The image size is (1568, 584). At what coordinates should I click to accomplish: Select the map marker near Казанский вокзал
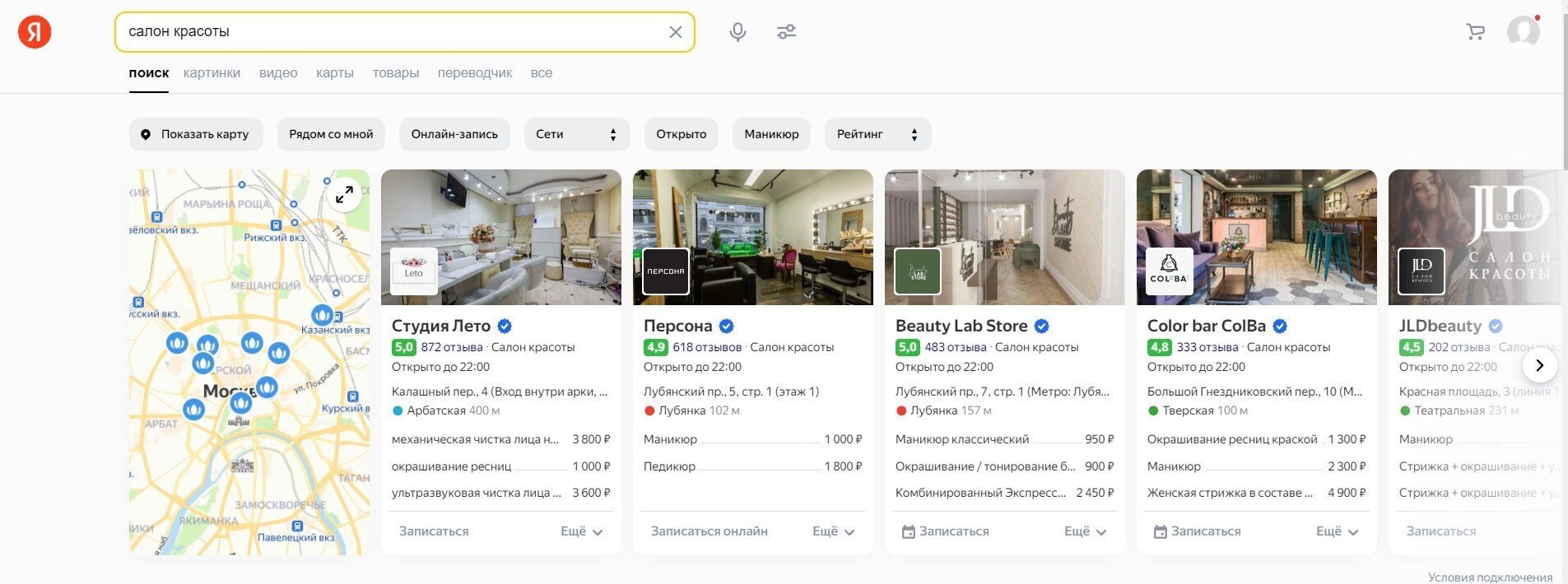(322, 314)
